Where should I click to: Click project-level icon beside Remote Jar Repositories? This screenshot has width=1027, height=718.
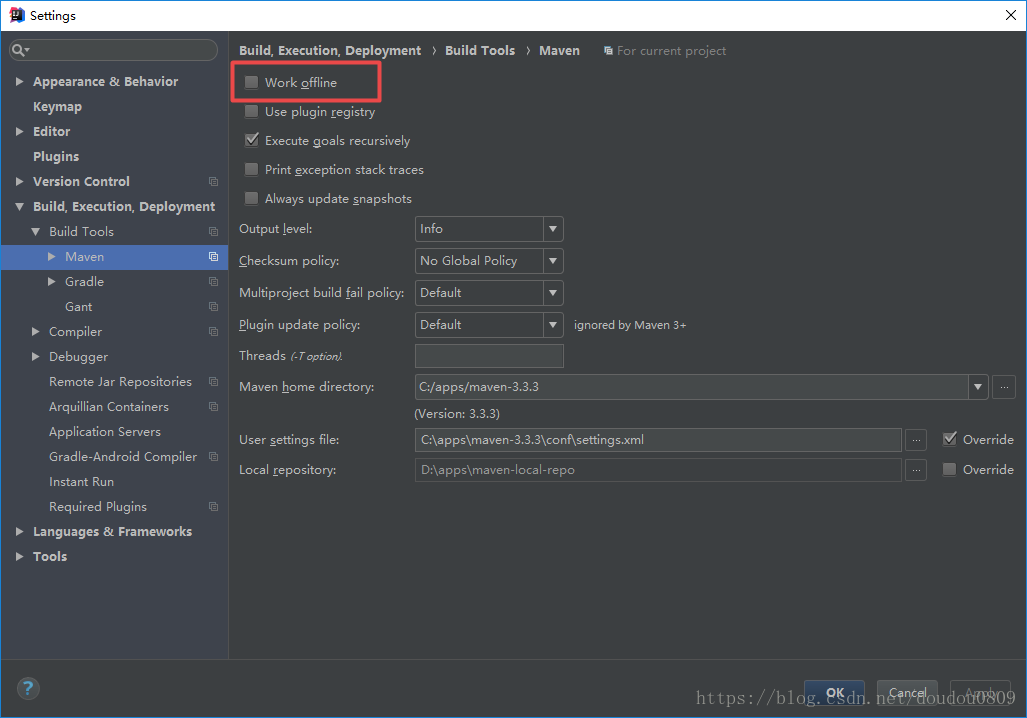(x=213, y=381)
